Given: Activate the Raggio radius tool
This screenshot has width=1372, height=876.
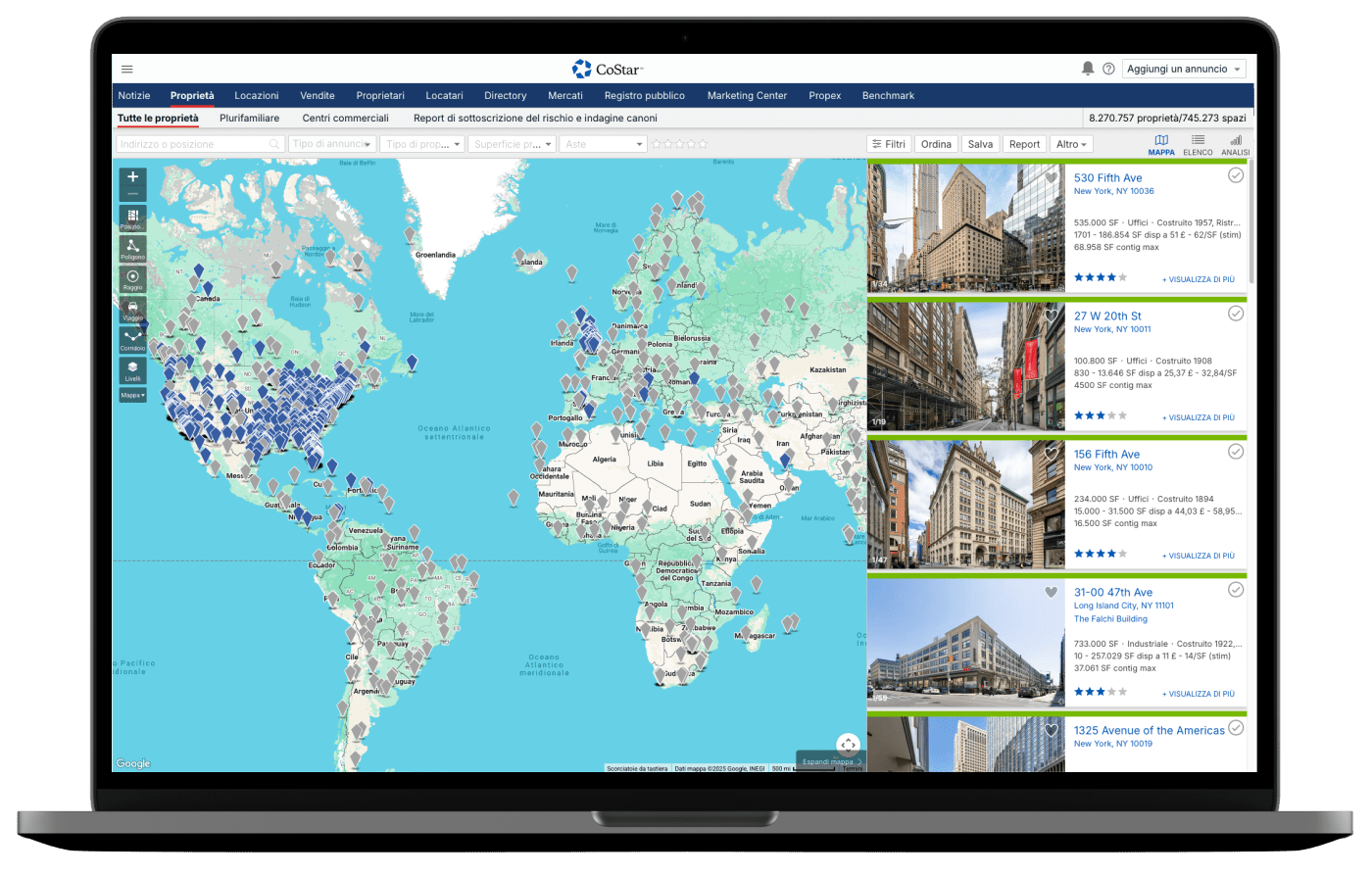Looking at the screenshot, I should (132, 279).
